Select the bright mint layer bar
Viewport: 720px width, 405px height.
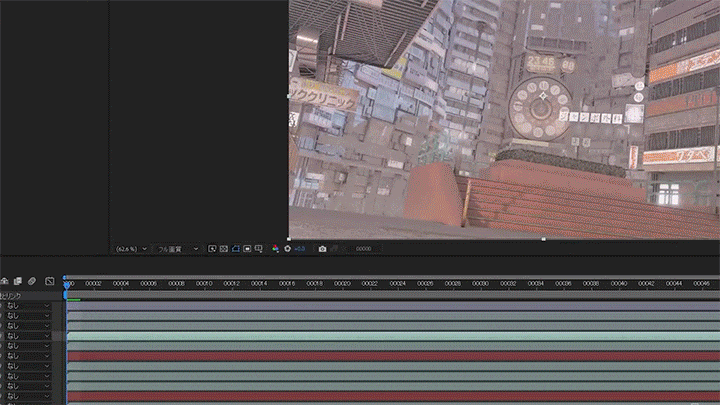[x=393, y=336]
